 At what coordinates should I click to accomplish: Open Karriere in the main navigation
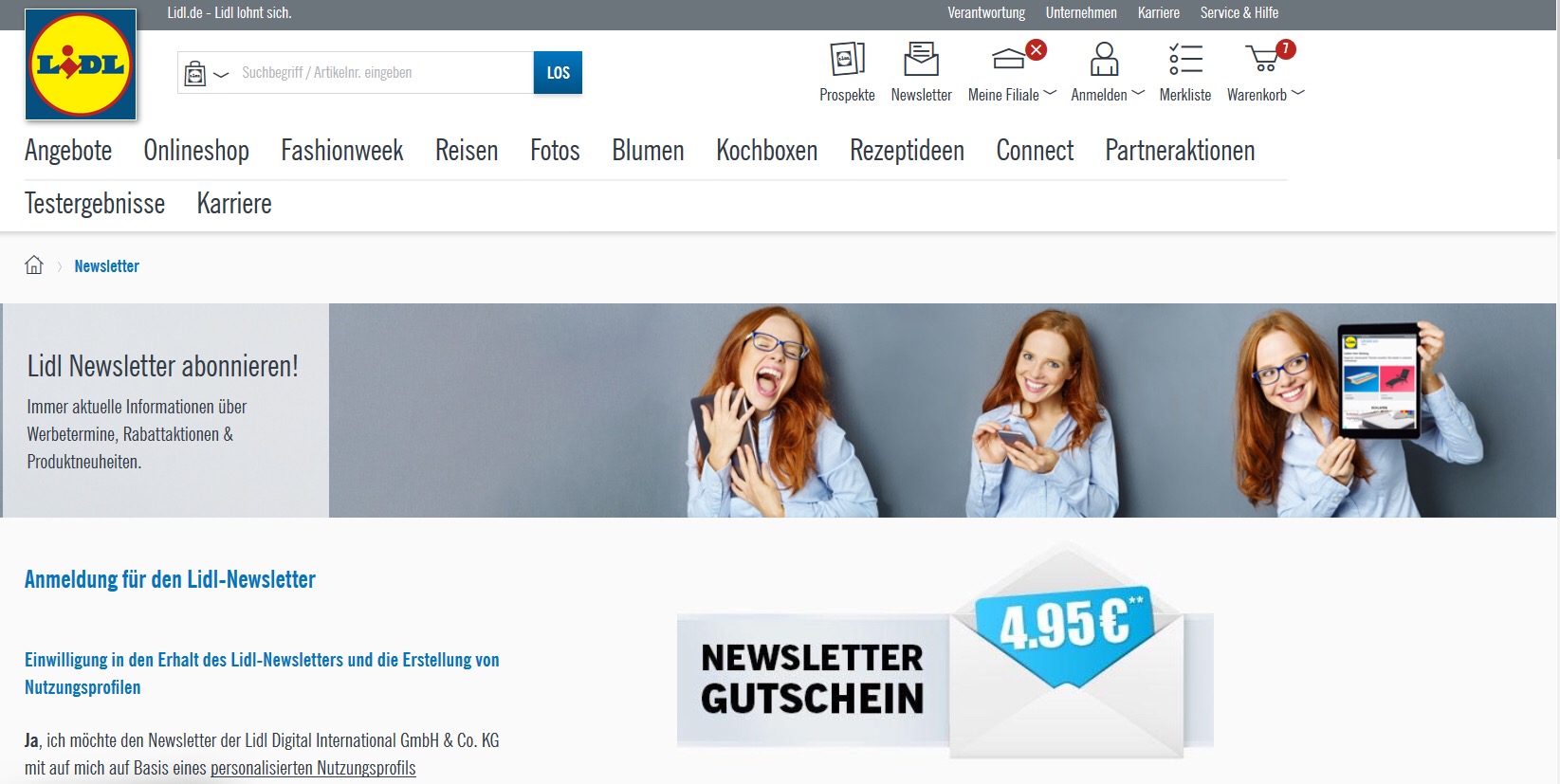[x=234, y=204]
